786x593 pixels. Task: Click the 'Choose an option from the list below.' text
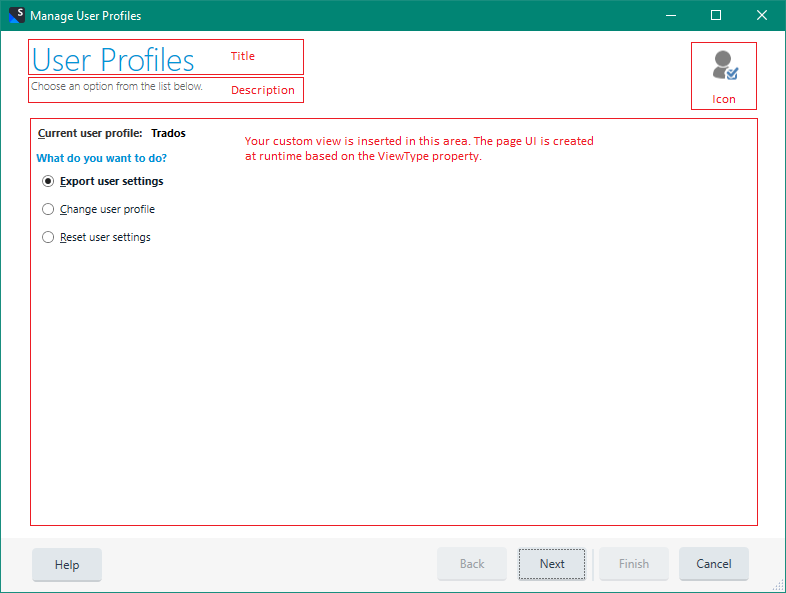pos(117,86)
